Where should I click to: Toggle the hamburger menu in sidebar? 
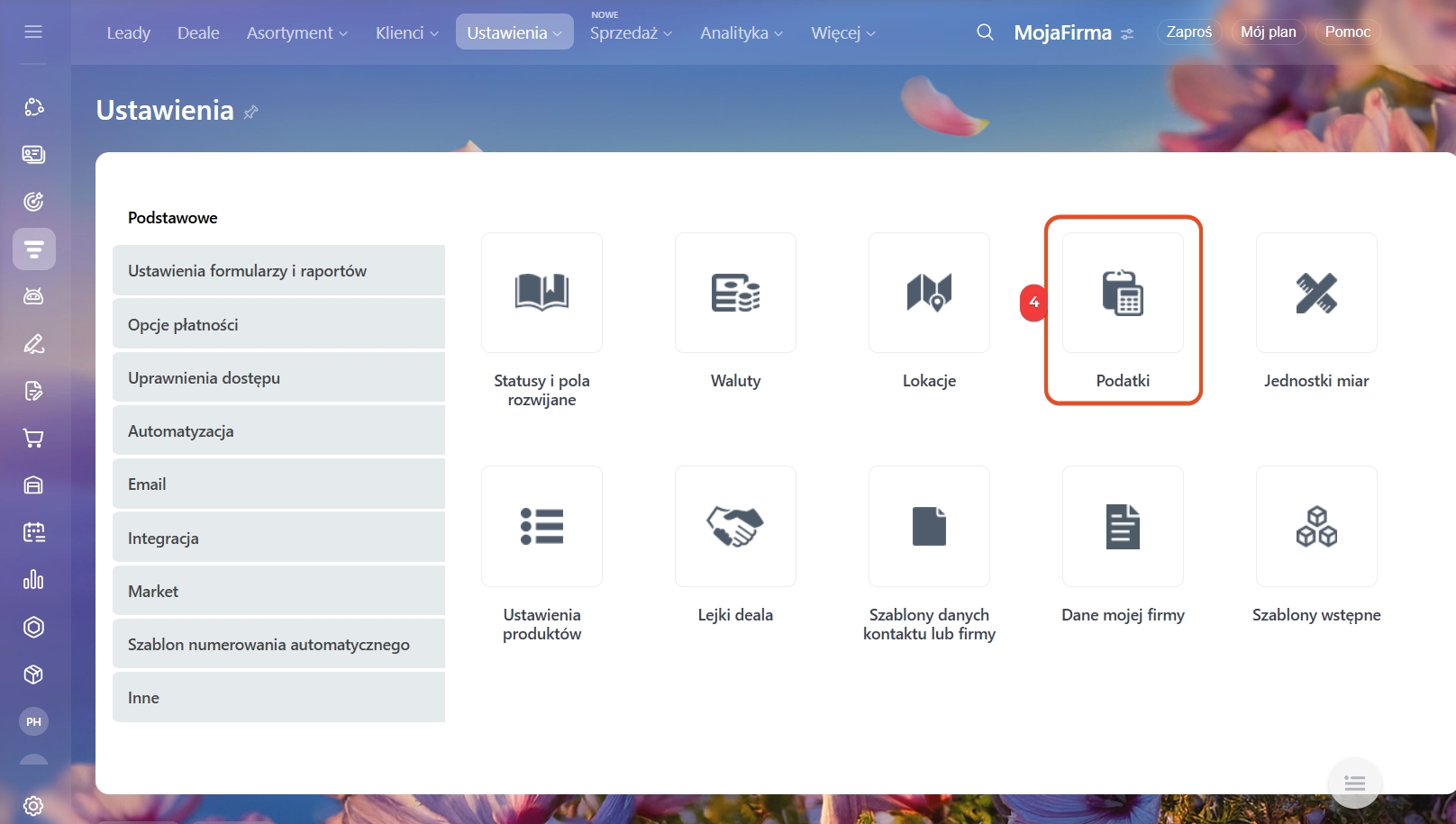pos(33,32)
